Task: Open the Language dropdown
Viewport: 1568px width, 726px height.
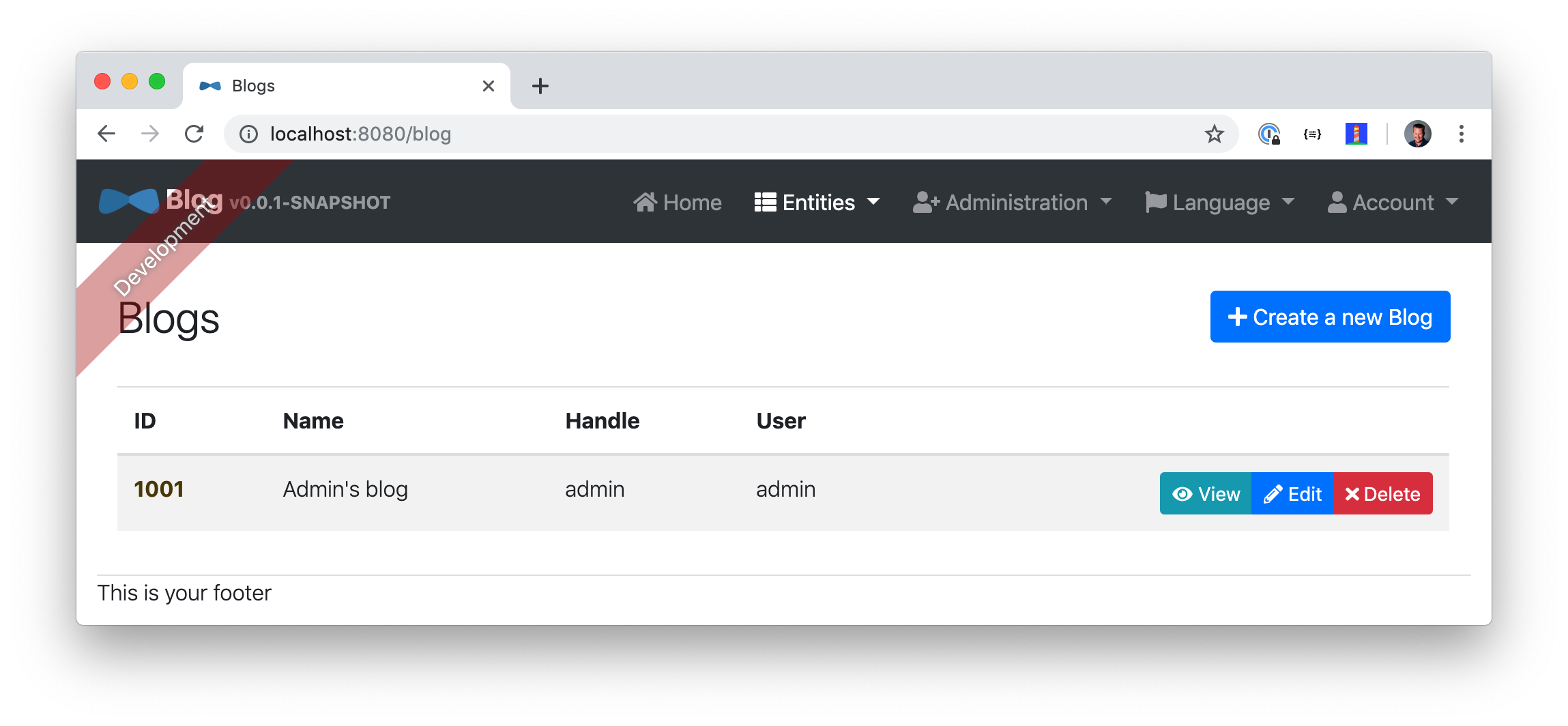Action: [1220, 203]
